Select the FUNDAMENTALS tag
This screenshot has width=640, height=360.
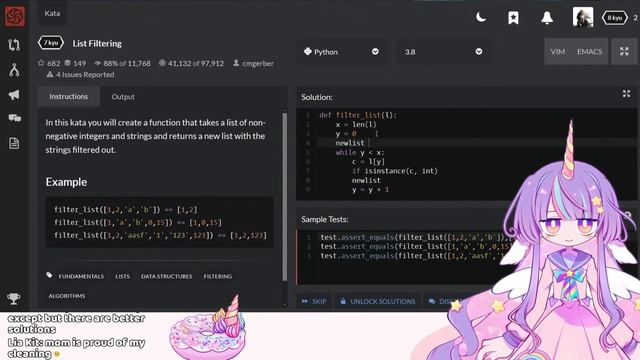[81, 276]
